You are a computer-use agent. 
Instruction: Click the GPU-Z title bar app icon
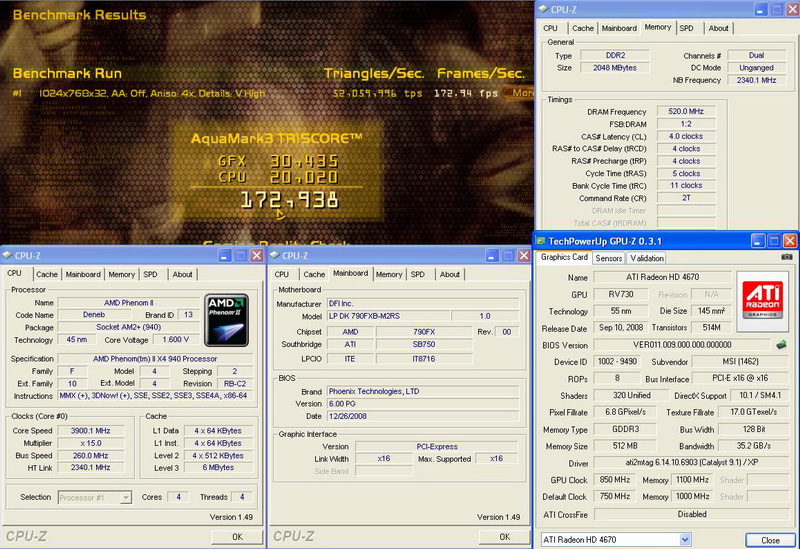click(540, 241)
